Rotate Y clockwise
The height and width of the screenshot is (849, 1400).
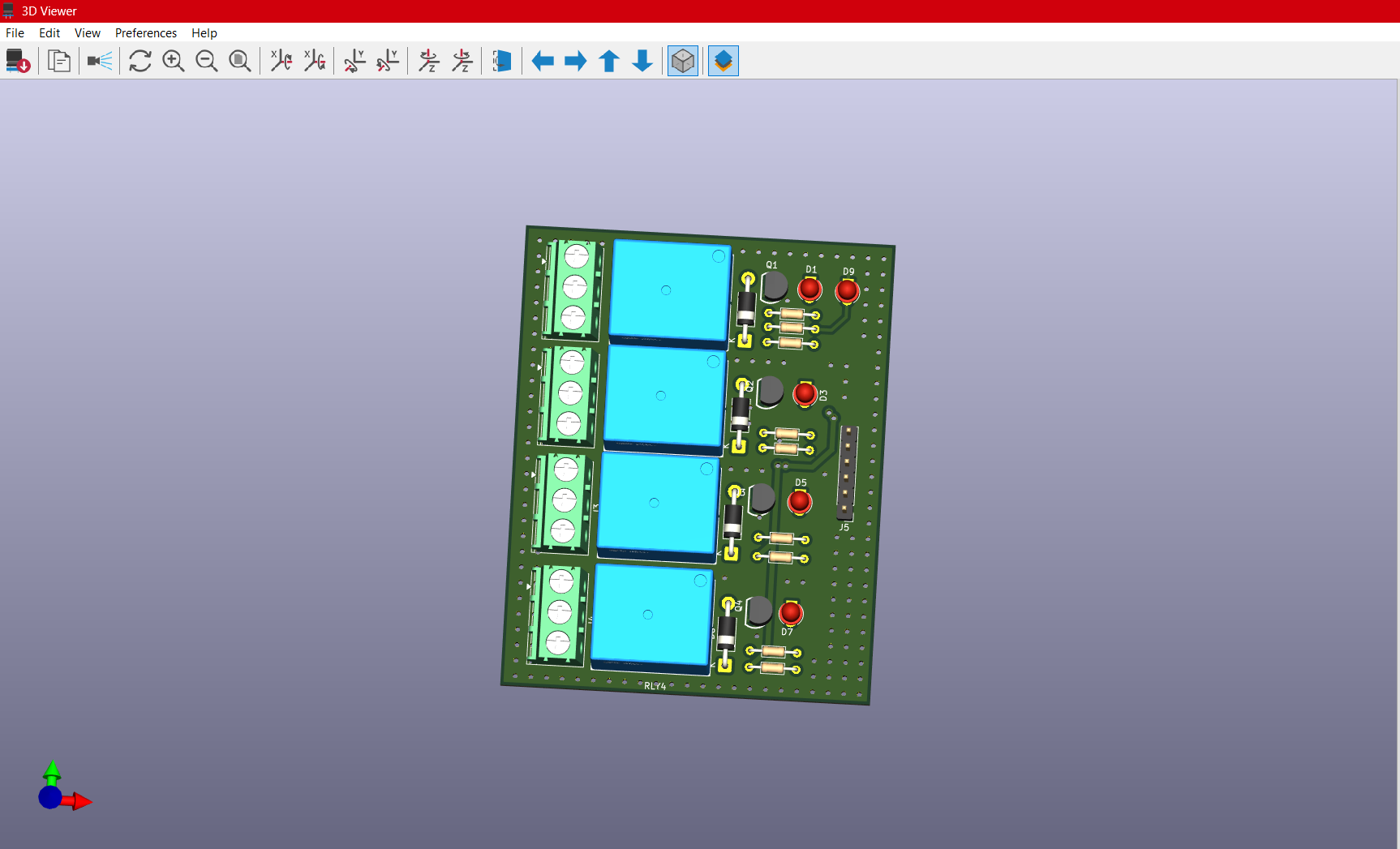pos(354,61)
